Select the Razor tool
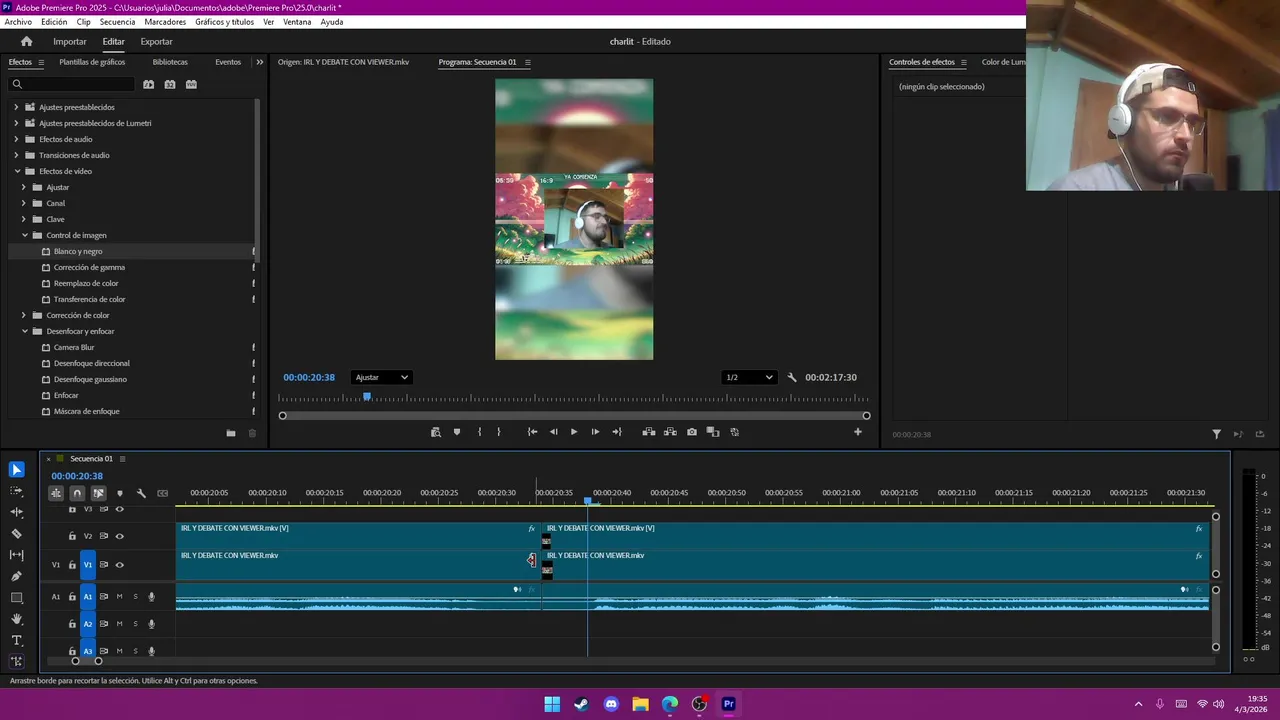Viewport: 1280px width, 720px height. (x=16, y=533)
